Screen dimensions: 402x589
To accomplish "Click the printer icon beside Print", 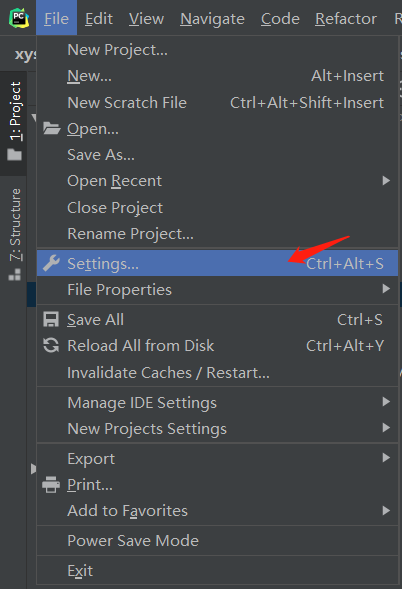I will 51,485.
